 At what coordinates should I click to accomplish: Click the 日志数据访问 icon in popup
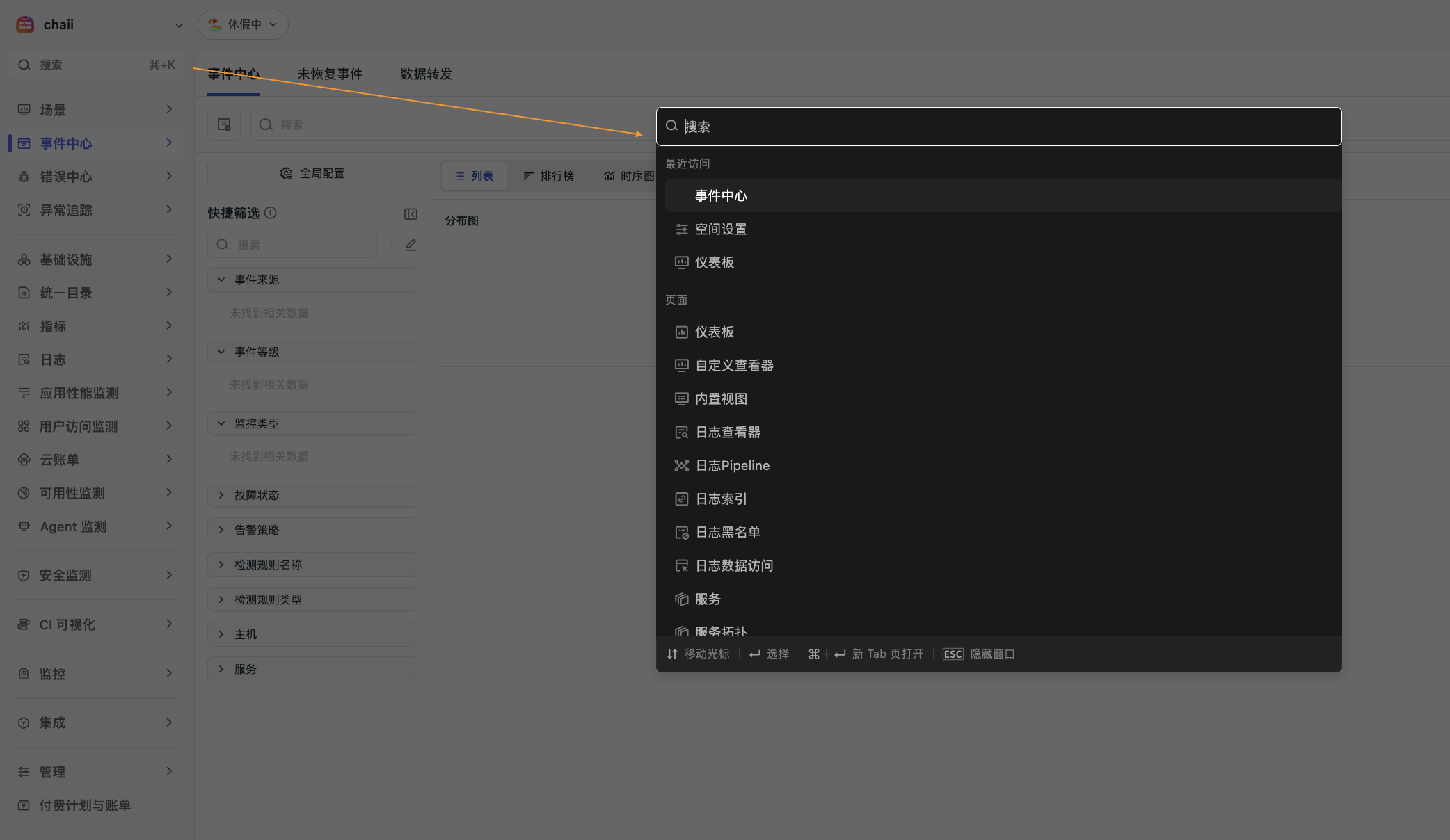(x=682, y=565)
